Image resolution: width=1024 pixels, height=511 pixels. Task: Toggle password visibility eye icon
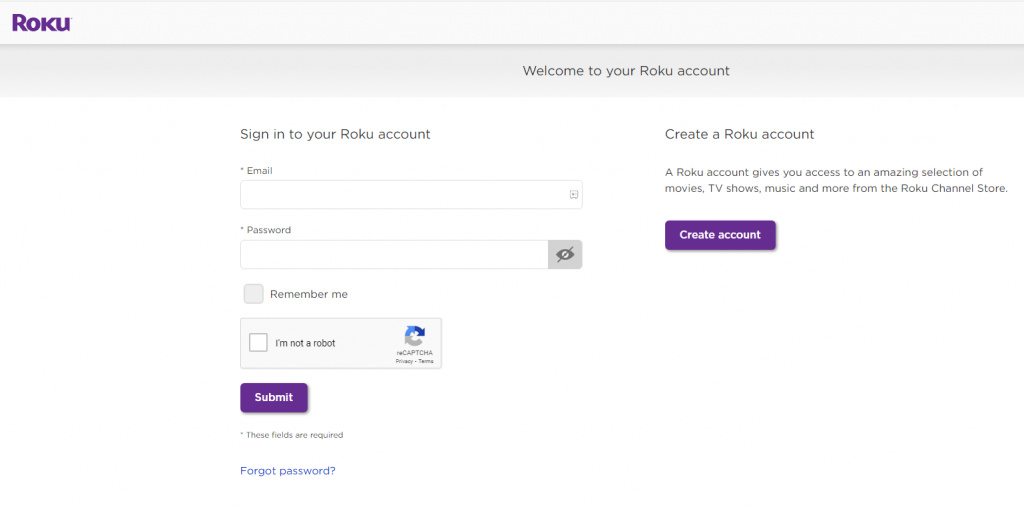point(565,254)
